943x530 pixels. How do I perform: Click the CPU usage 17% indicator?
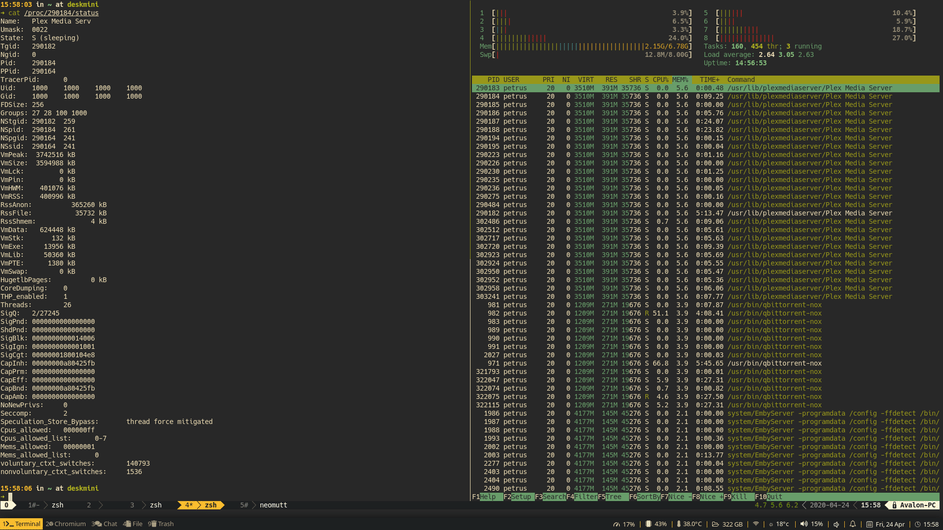[x=624, y=524]
